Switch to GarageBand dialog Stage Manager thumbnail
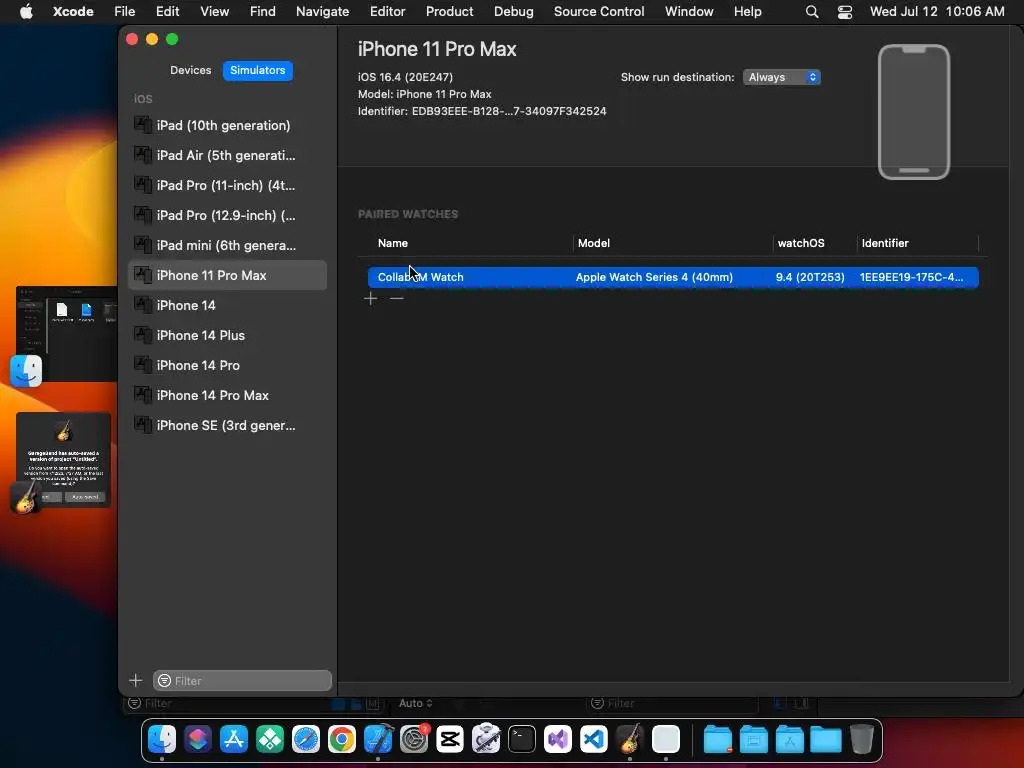The width and height of the screenshot is (1024, 768). tap(63, 460)
